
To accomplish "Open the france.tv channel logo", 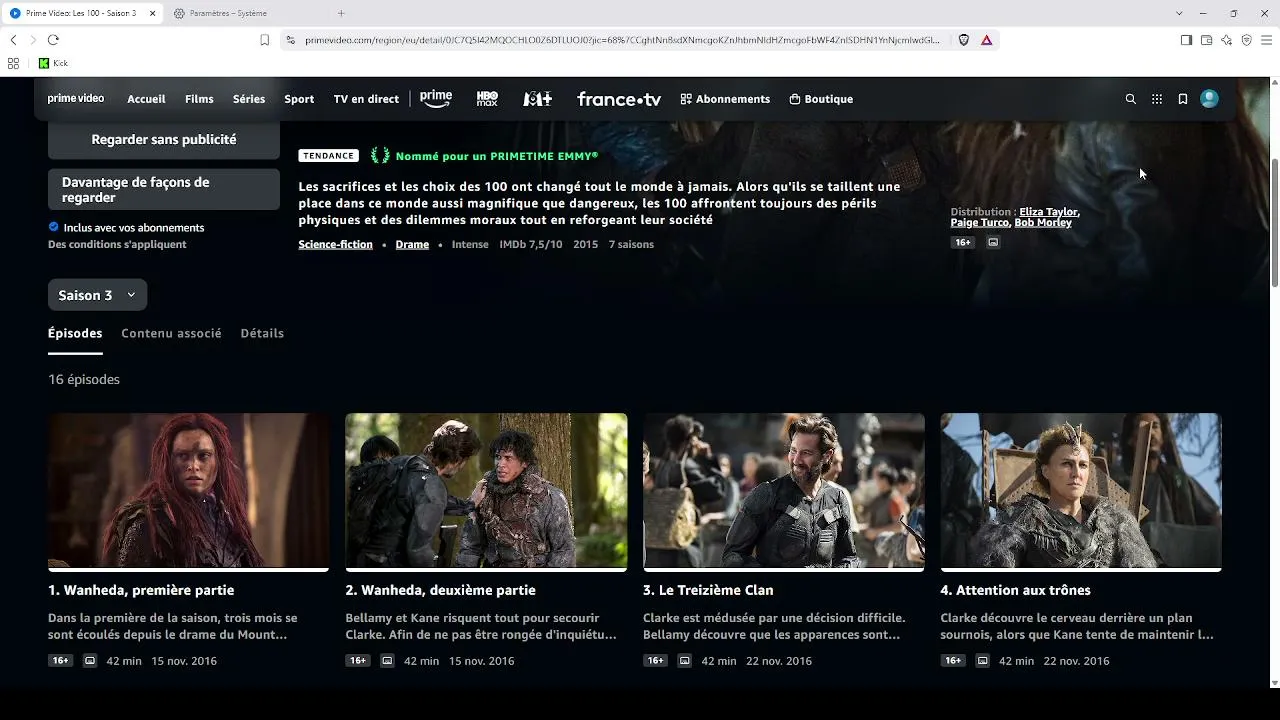I will [x=619, y=99].
